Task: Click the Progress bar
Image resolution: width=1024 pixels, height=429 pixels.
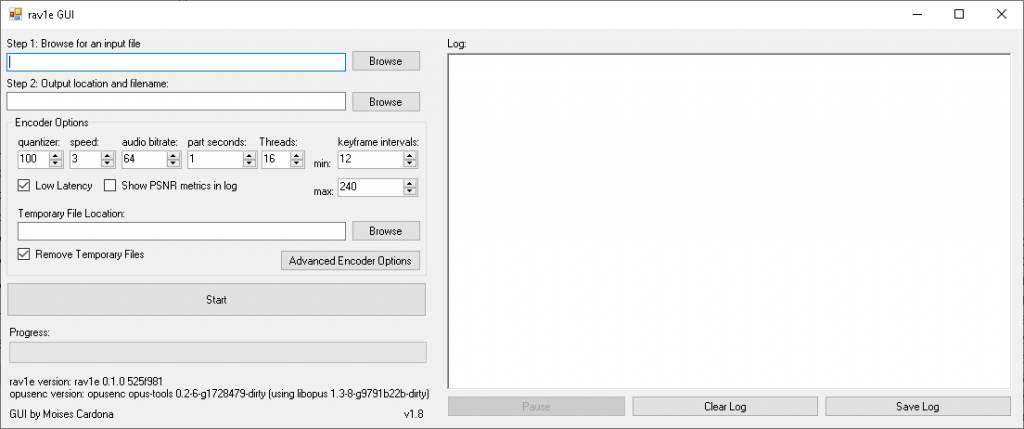Action: click(217, 352)
